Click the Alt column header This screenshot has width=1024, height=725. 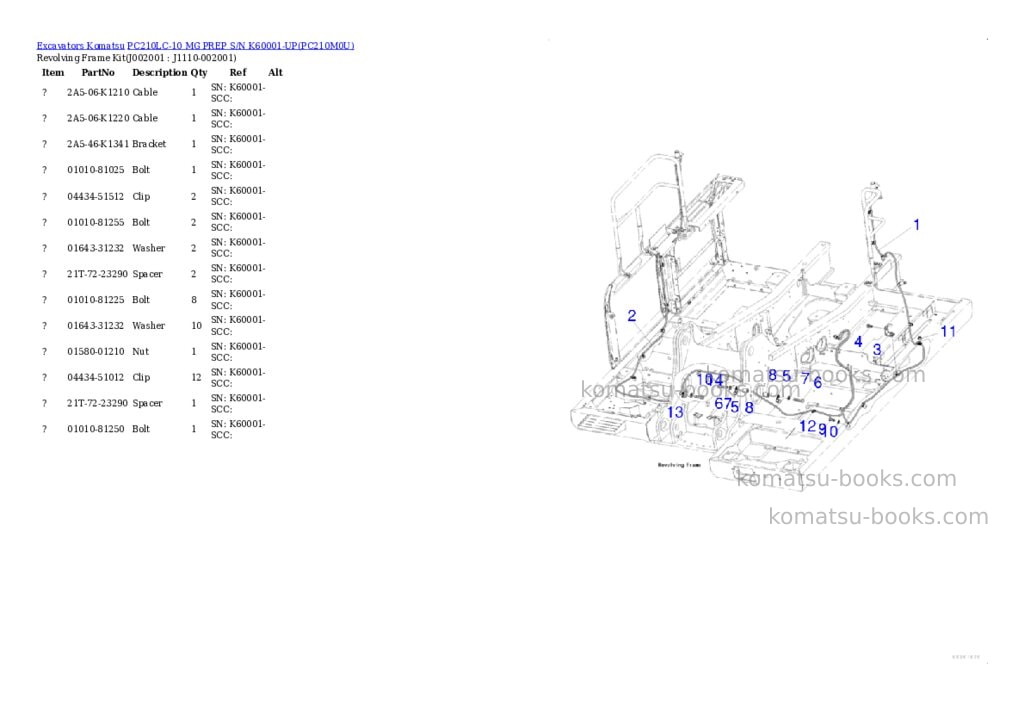[275, 72]
